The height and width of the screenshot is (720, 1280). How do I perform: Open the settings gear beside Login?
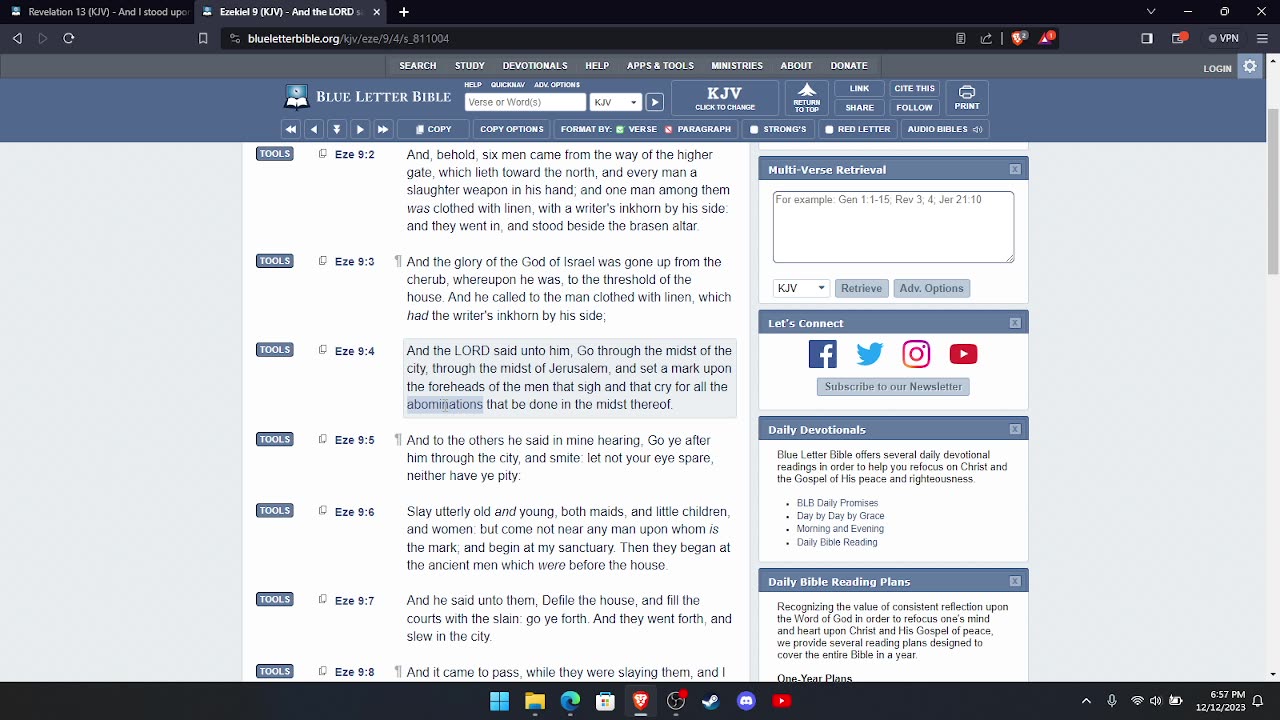click(x=1250, y=67)
